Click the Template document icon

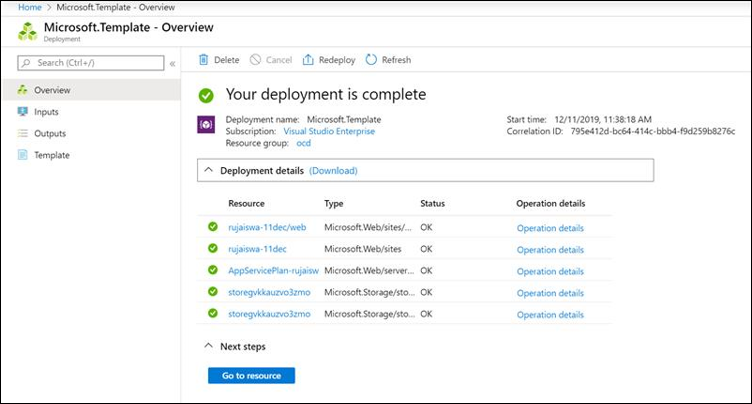22,155
